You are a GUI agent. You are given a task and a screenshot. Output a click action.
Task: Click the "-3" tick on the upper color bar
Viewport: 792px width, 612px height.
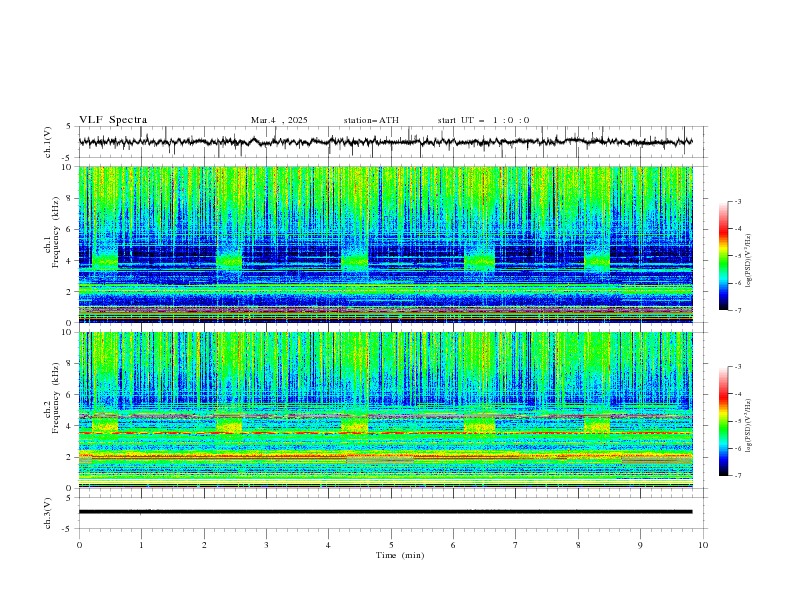click(x=738, y=201)
